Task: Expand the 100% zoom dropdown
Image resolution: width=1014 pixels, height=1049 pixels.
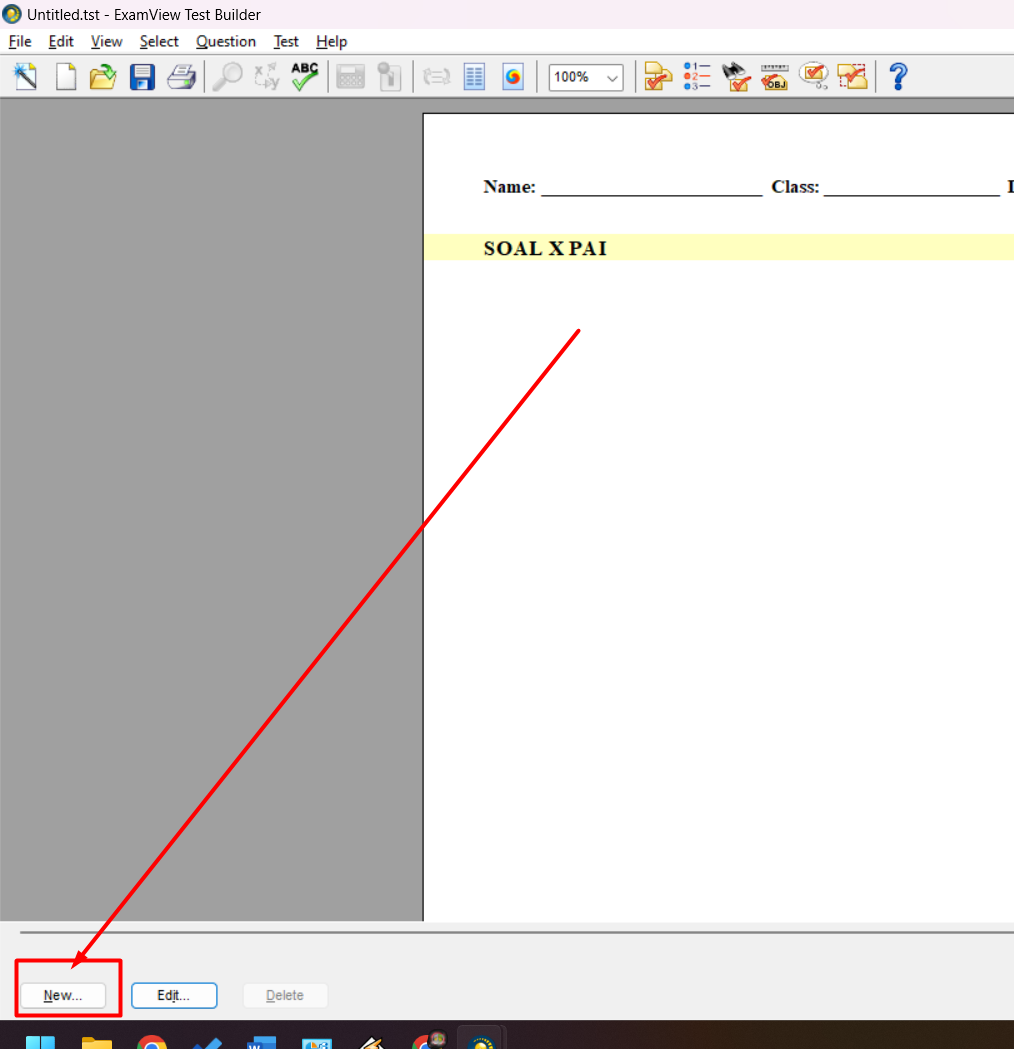Action: (x=612, y=77)
